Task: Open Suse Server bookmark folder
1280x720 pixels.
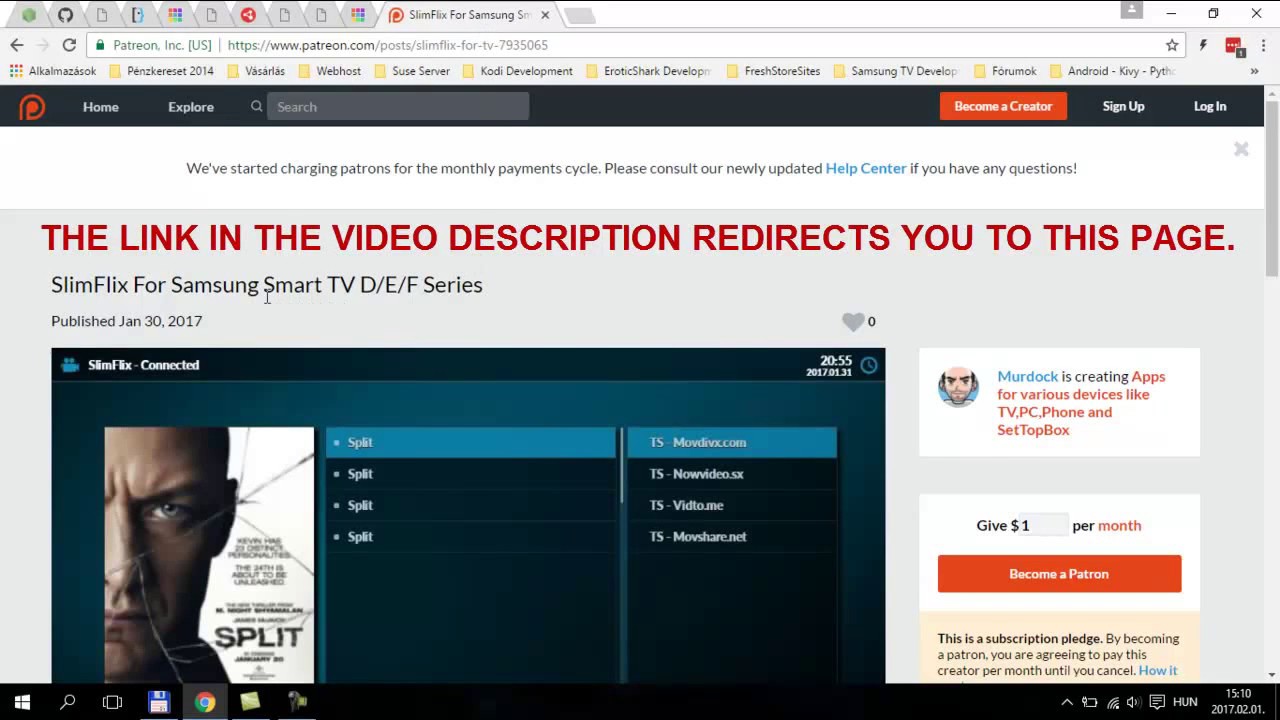Action: (412, 71)
